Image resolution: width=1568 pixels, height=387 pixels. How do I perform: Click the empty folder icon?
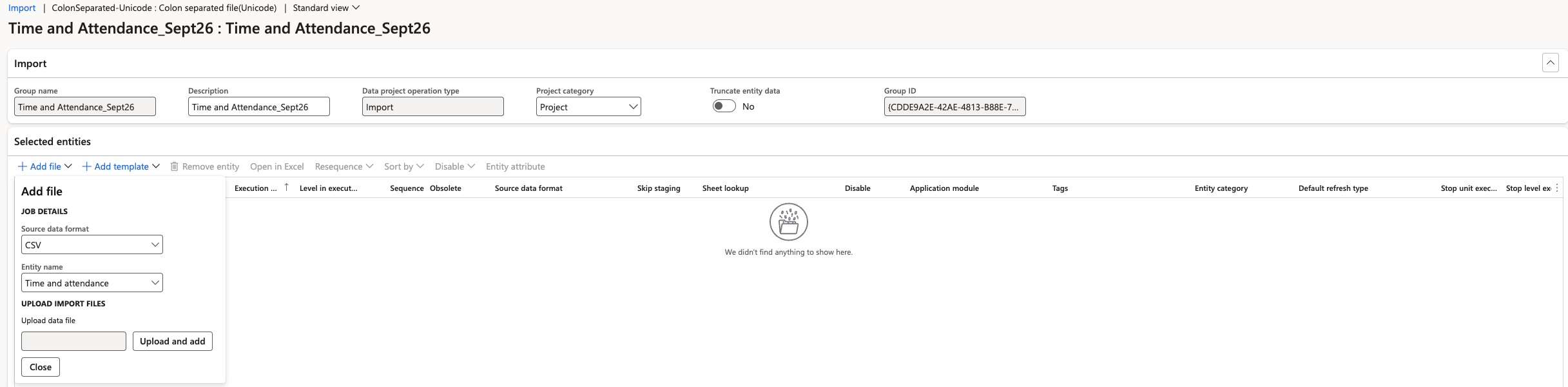[x=788, y=222]
